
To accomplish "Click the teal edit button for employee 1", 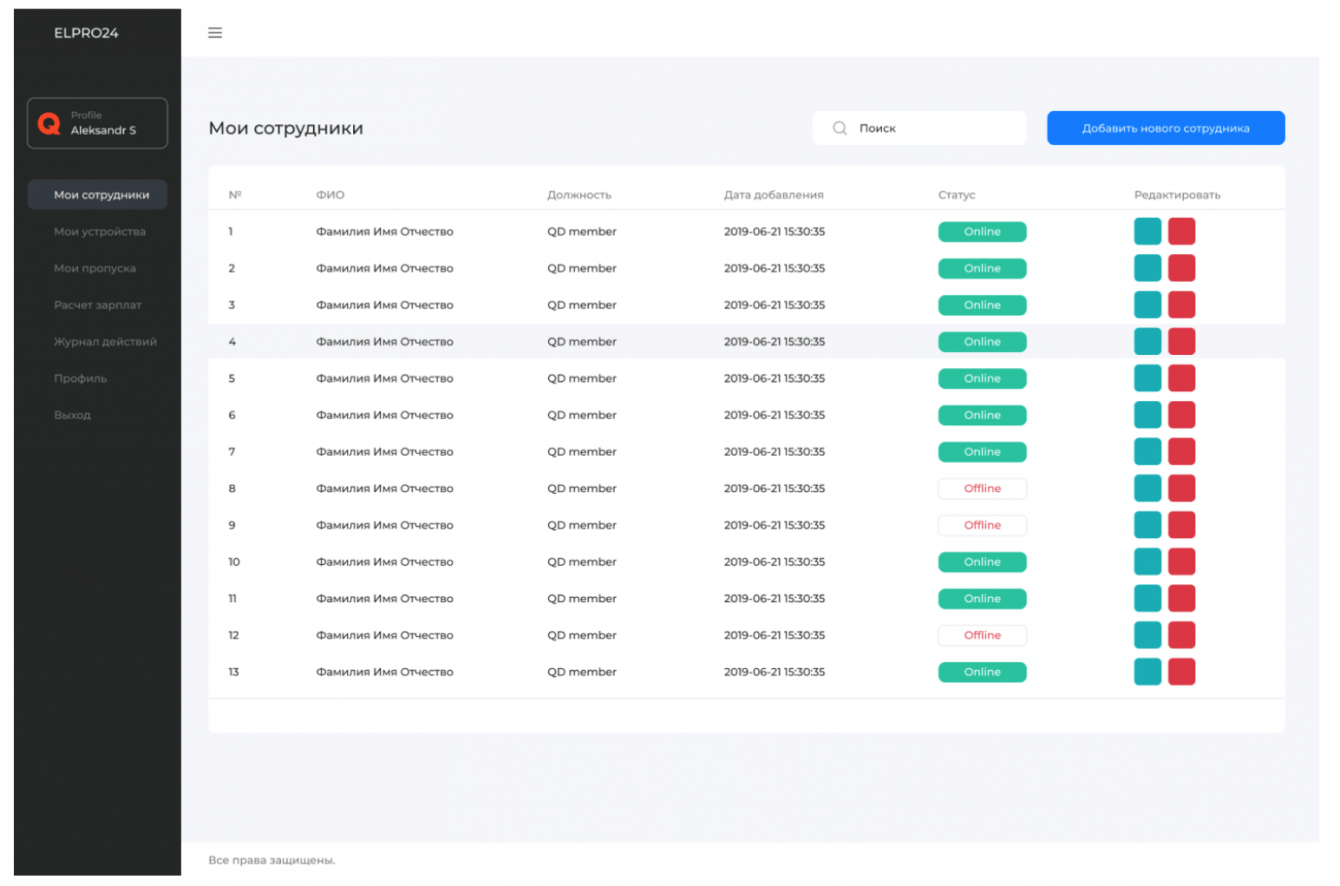I will tap(1147, 231).
